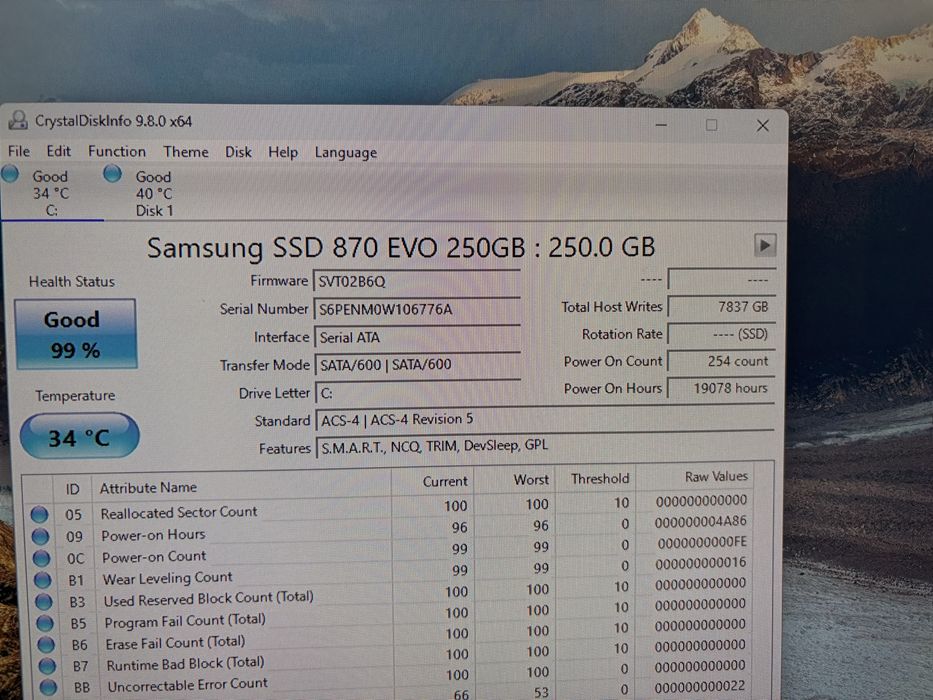This screenshot has height=700, width=933.
Task: Click the next disk arrow button
Action: coord(765,245)
